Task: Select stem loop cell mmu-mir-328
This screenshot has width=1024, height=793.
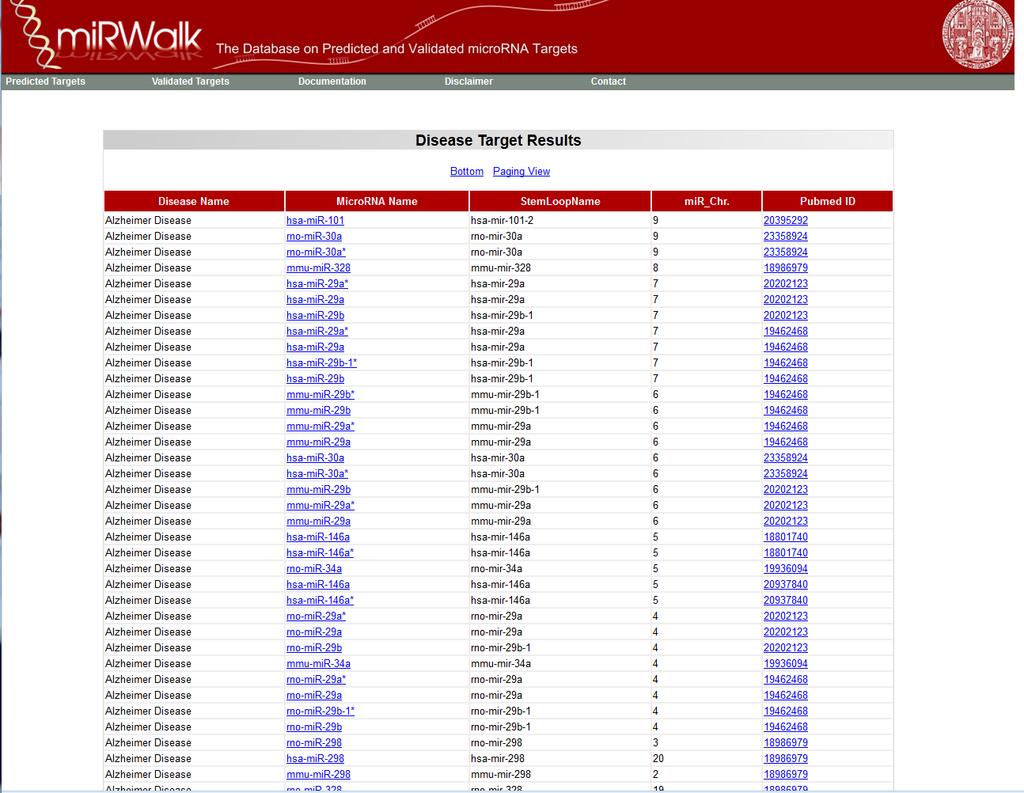Action: [x=501, y=268]
